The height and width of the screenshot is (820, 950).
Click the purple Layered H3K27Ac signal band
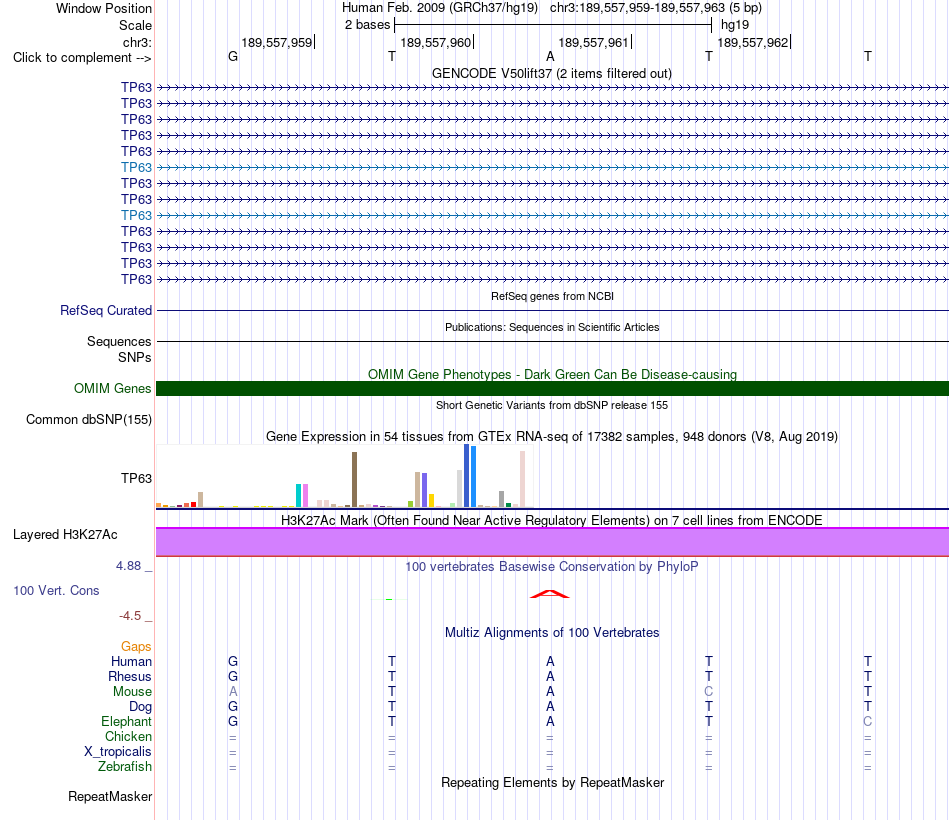(552, 542)
